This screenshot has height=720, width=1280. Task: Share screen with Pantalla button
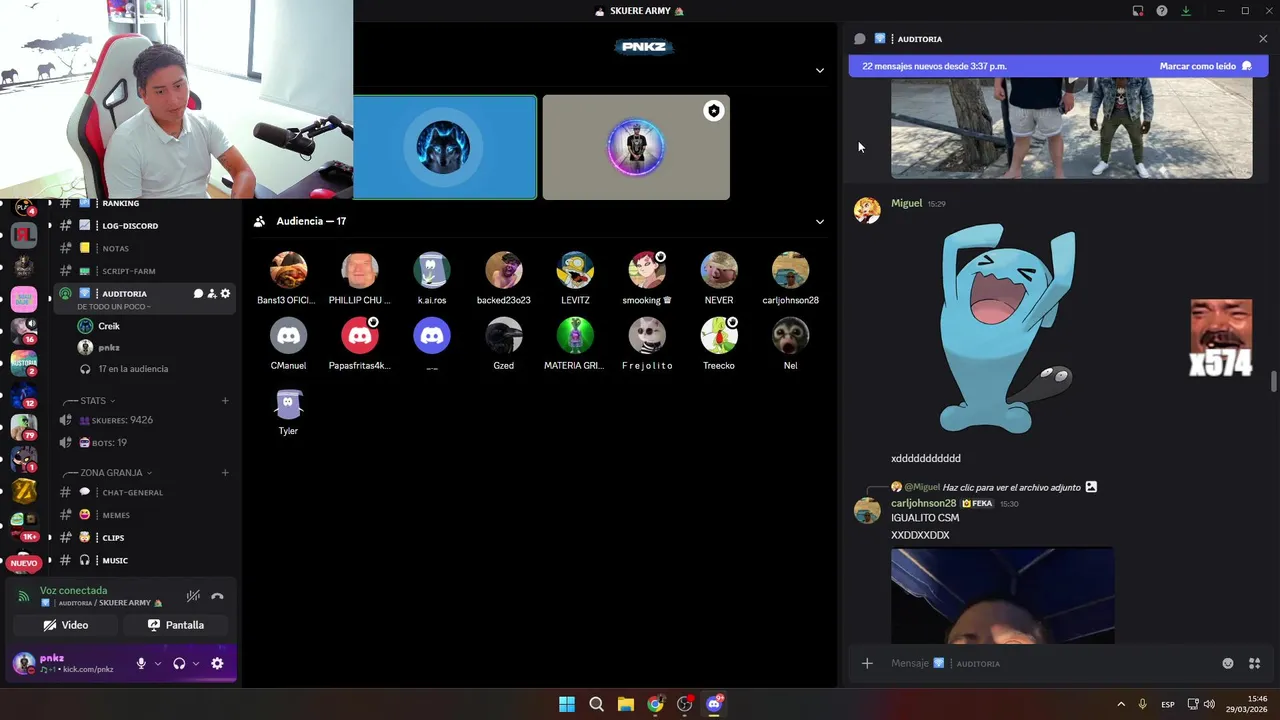(176, 625)
